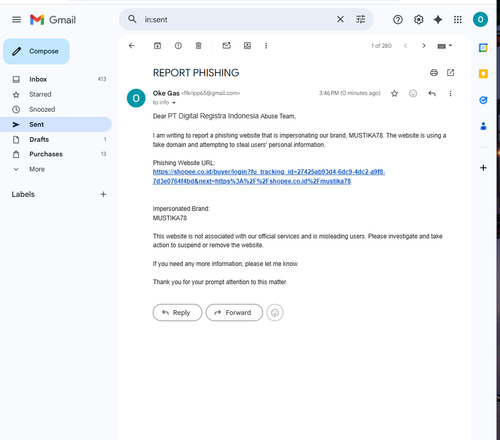
Task: Open the Starred folder
Action: tap(56, 94)
